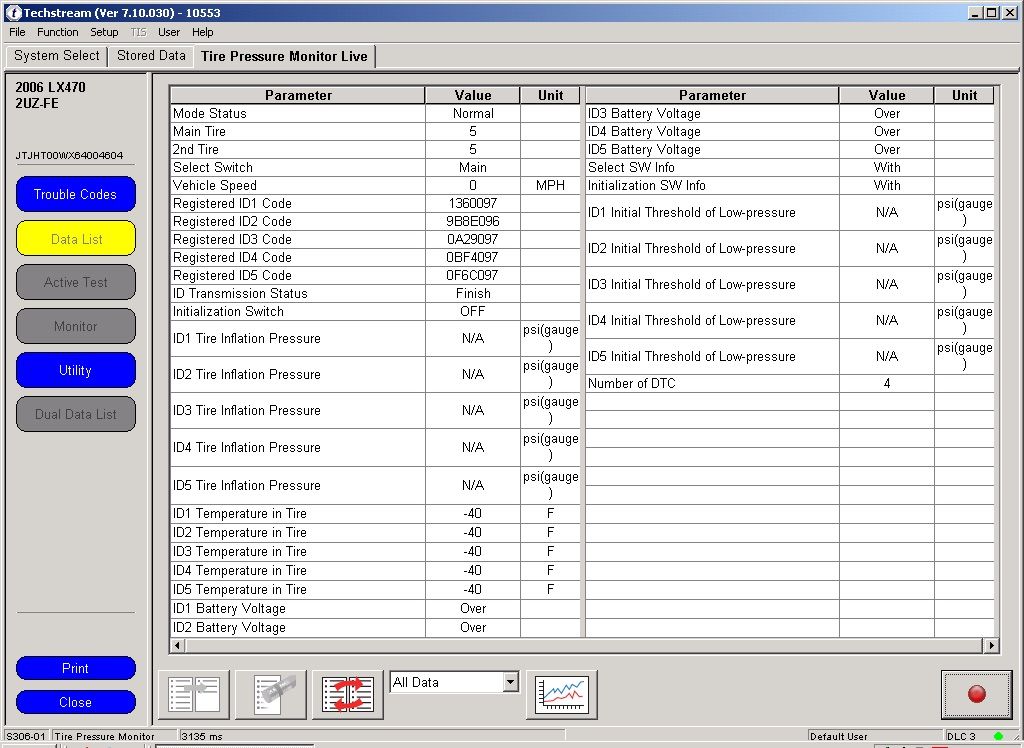Viewport: 1024px width, 748px height.
Task: Click the left table Value column header
Action: coord(473,95)
